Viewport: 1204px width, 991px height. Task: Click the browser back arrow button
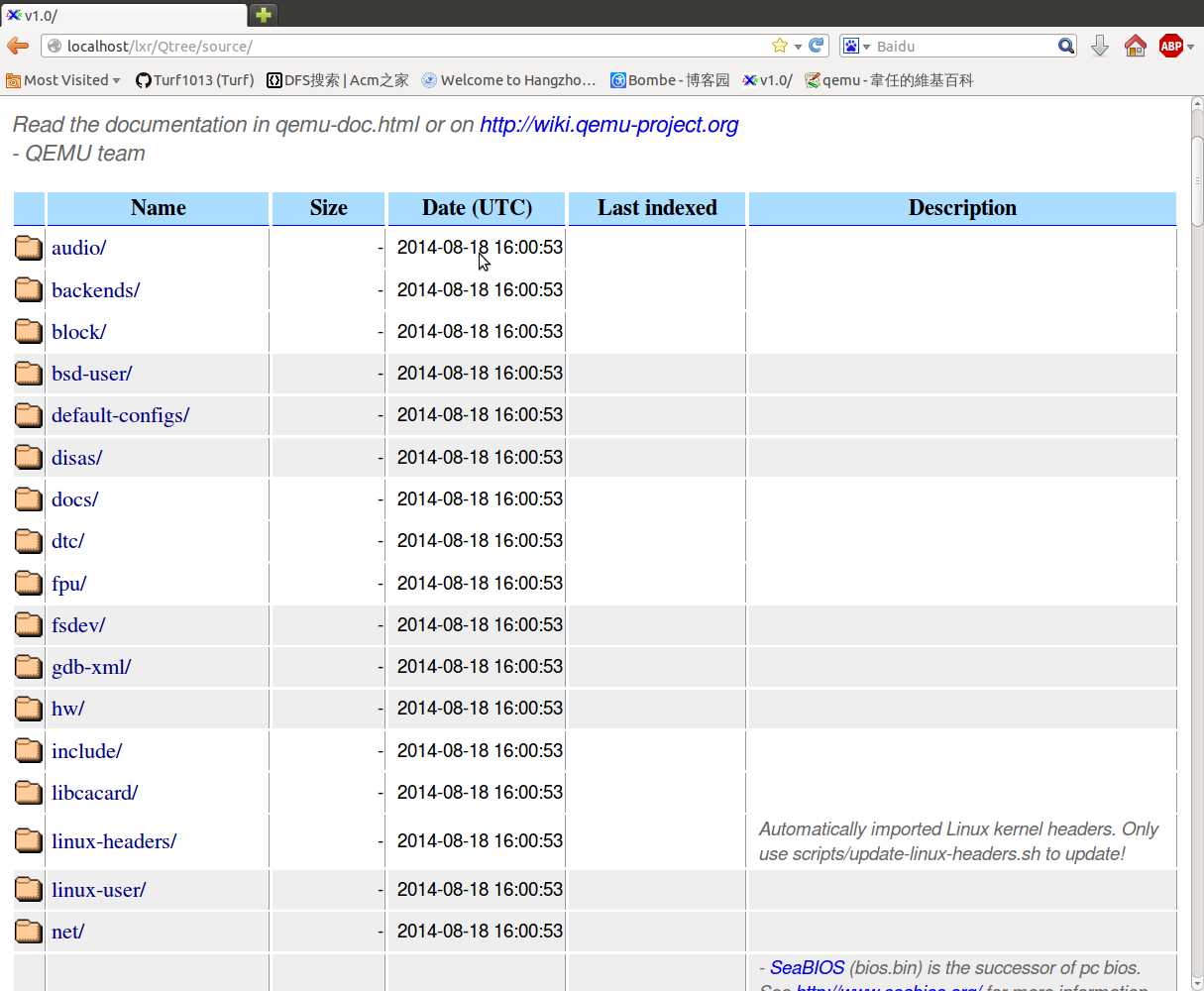coord(18,46)
